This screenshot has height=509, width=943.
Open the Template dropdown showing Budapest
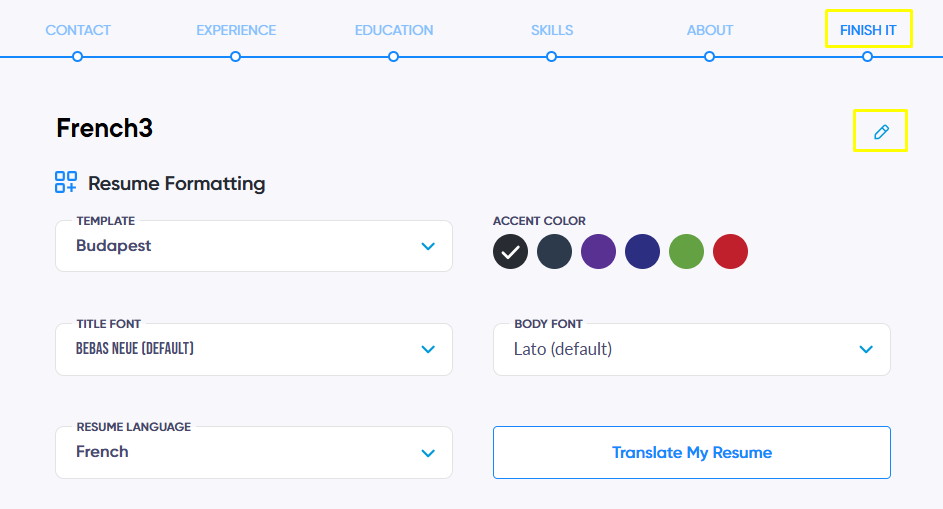pyautogui.click(x=254, y=246)
